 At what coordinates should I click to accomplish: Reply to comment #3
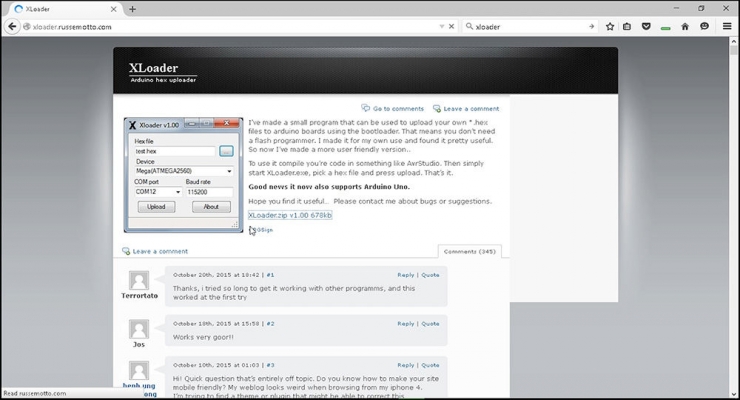(405, 365)
